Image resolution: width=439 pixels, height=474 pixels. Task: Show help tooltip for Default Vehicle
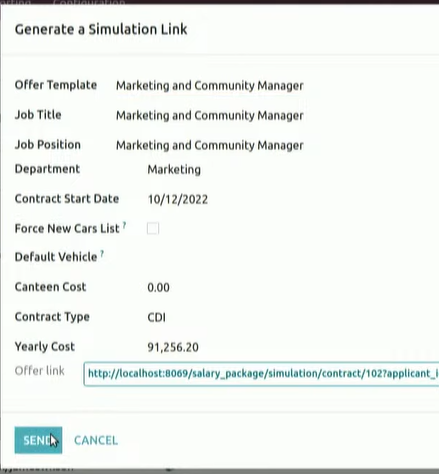(x=102, y=253)
